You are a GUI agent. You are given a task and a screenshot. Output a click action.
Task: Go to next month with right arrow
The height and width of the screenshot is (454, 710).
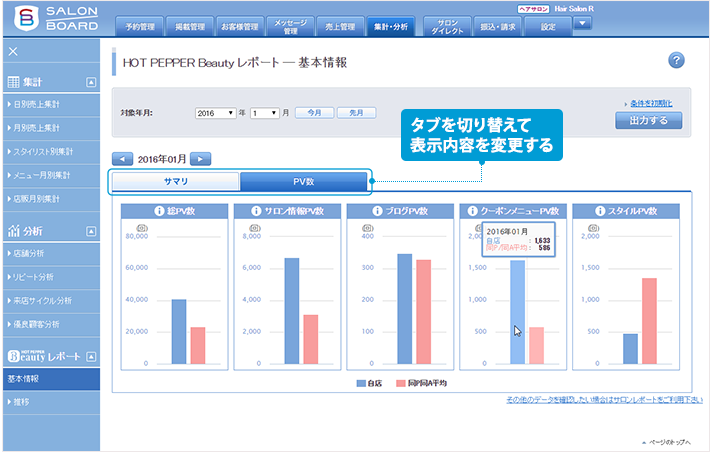[x=200, y=158]
